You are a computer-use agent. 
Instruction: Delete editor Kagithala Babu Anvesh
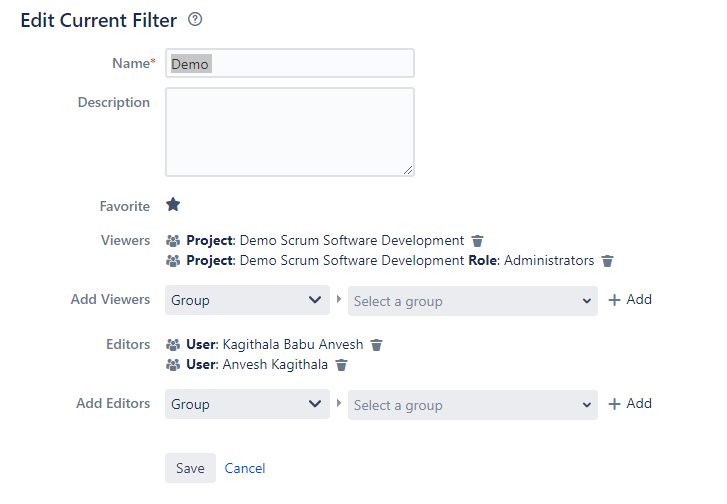[x=376, y=345]
